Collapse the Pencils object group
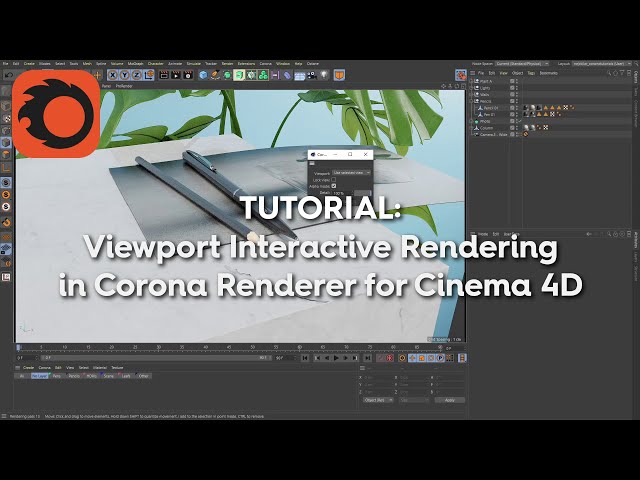The height and width of the screenshot is (480, 640). click(471, 101)
